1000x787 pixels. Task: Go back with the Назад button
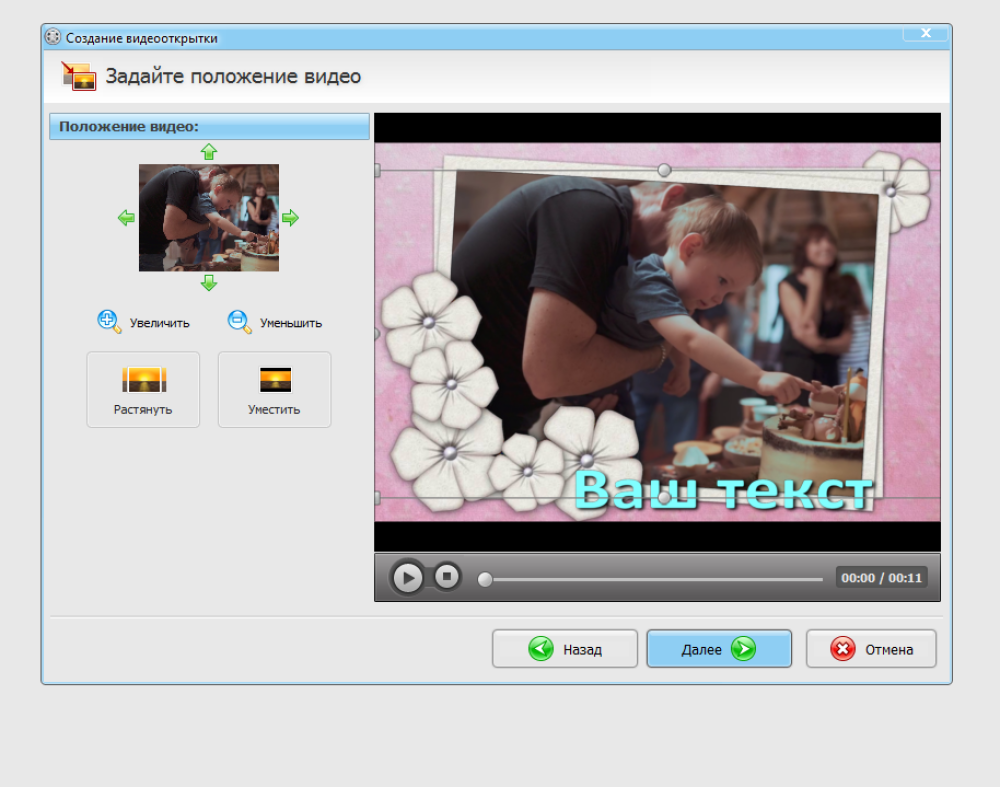(x=564, y=649)
